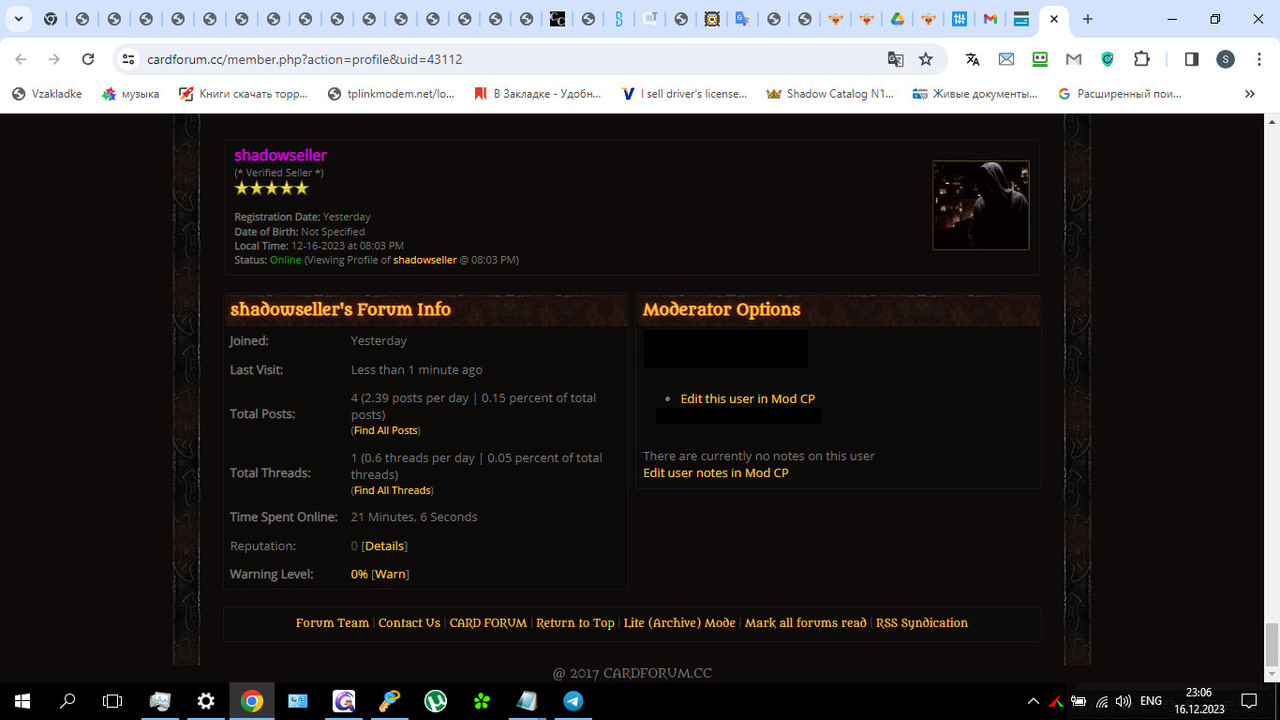The width and height of the screenshot is (1280, 720).
Task: Open uTorrent from the taskbar
Action: tap(436, 701)
